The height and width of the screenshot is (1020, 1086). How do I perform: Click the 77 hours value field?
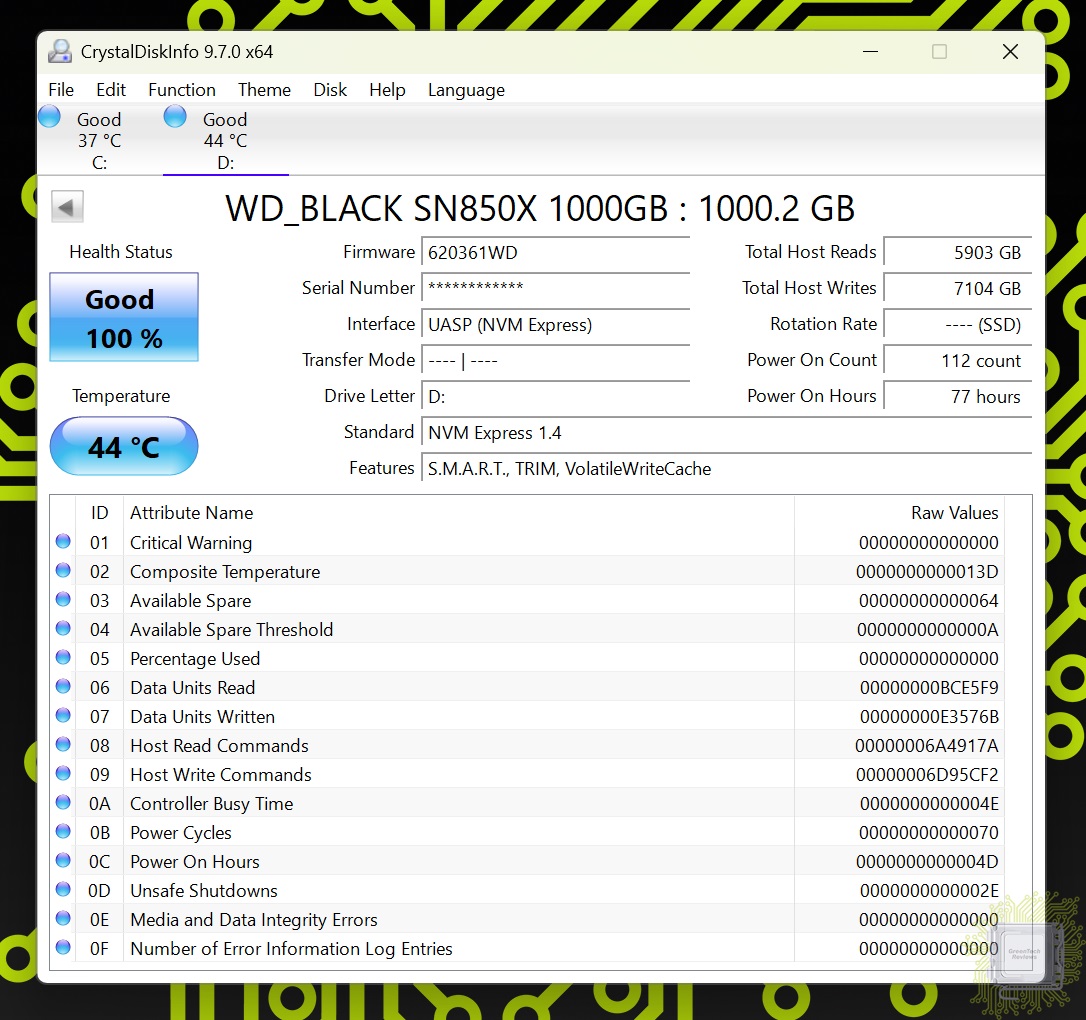(x=958, y=397)
